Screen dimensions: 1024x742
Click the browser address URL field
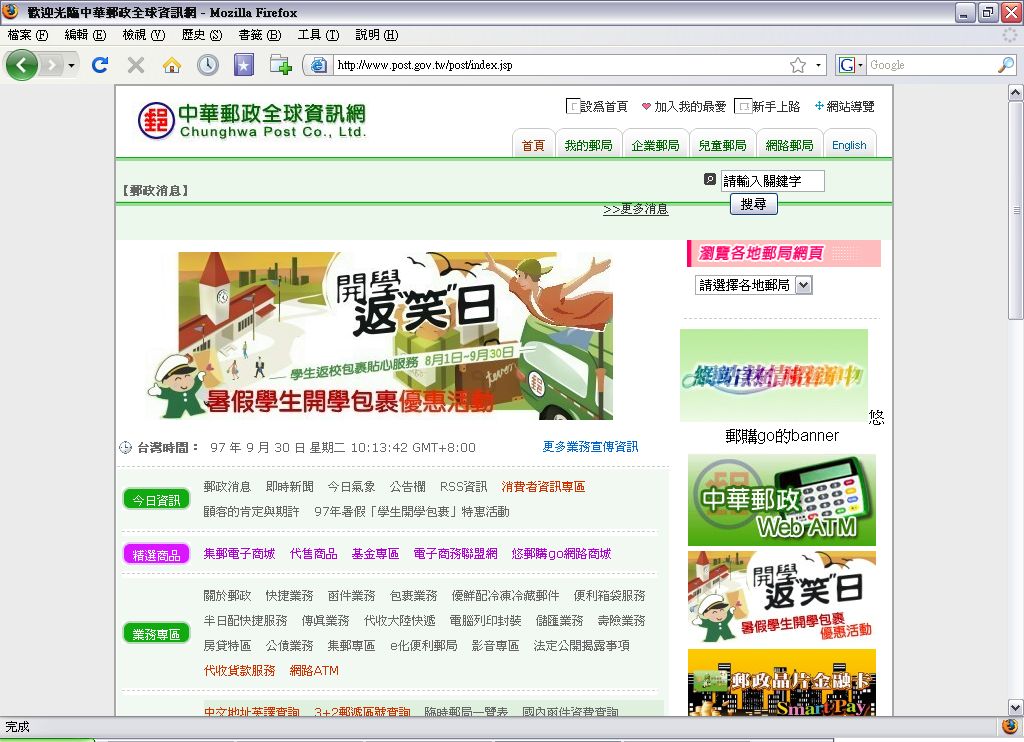click(562, 65)
